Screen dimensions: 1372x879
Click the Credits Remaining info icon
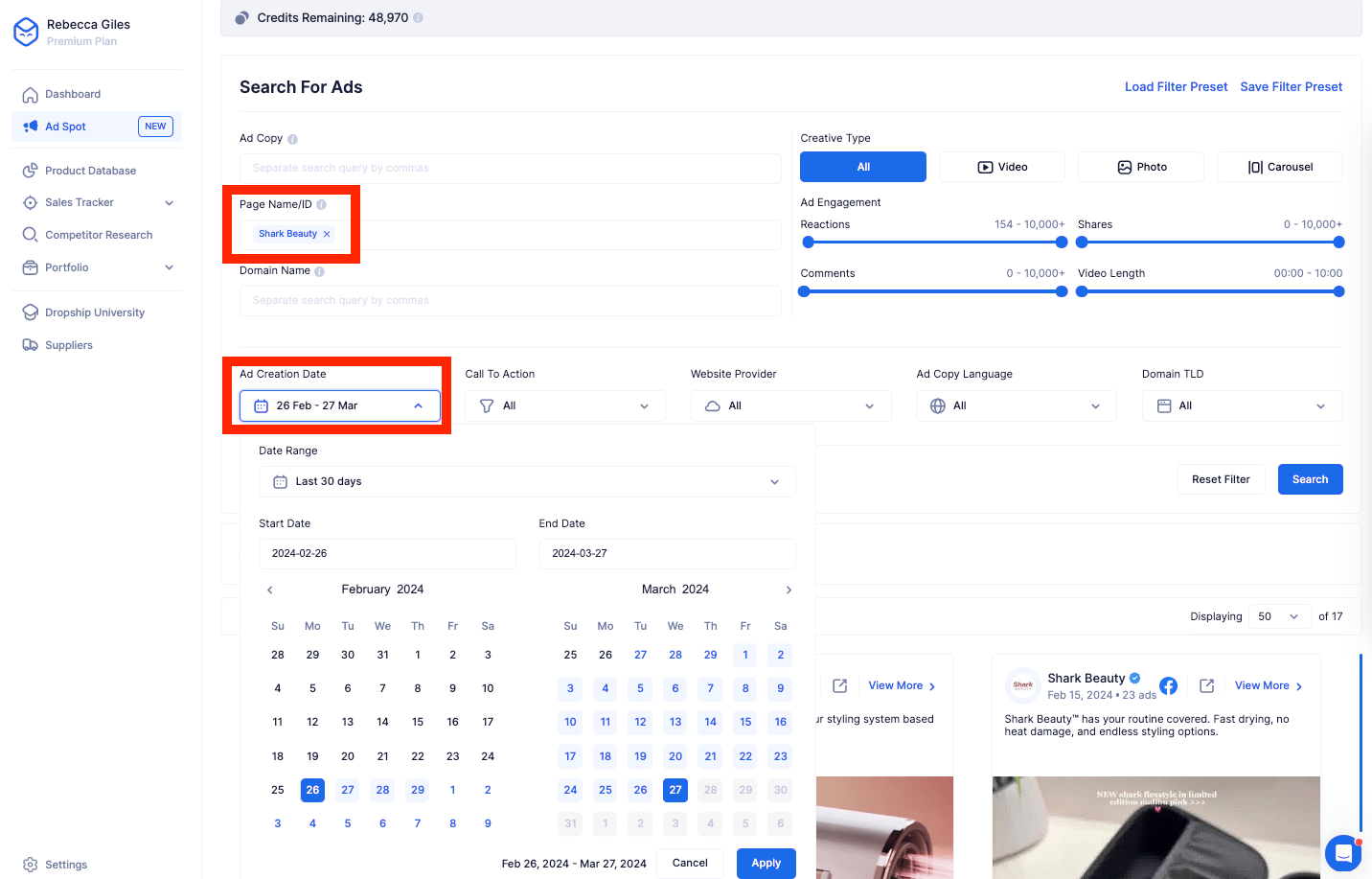tap(418, 18)
